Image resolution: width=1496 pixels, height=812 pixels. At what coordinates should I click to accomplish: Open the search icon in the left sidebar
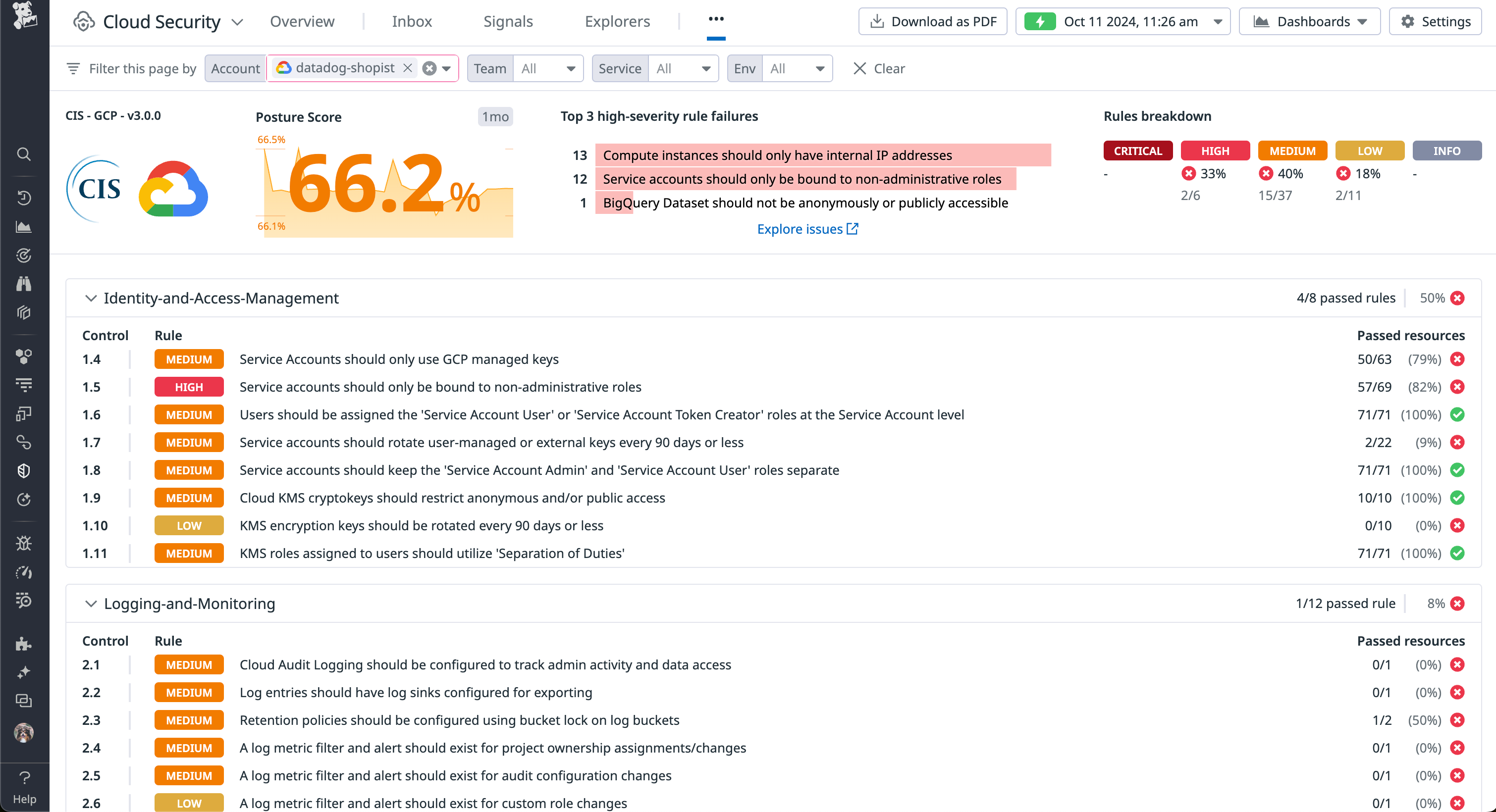point(24,154)
